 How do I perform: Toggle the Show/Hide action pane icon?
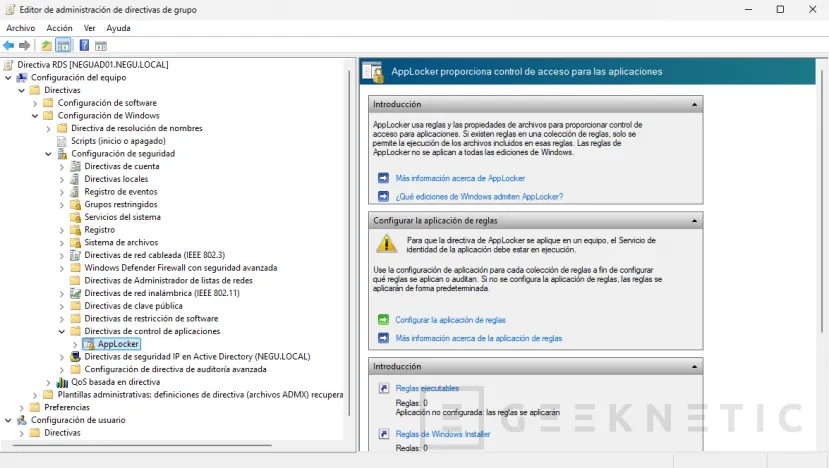pyautogui.click(x=101, y=46)
